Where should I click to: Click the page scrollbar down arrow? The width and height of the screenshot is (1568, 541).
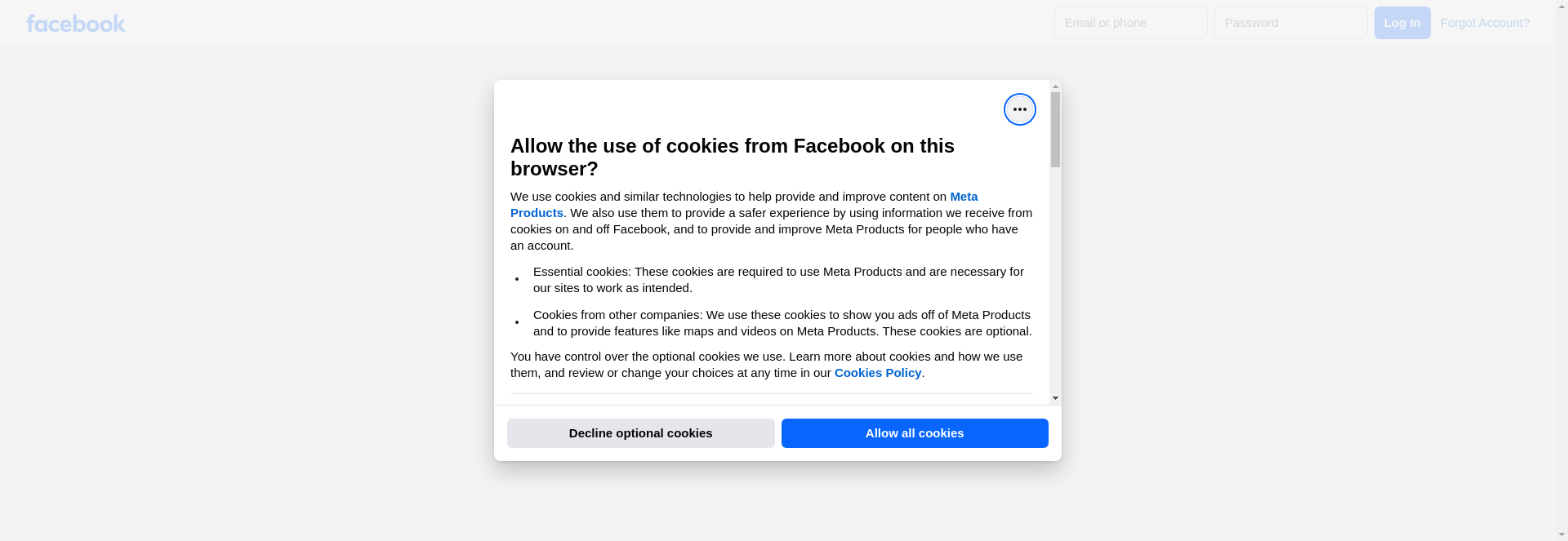click(1561, 534)
